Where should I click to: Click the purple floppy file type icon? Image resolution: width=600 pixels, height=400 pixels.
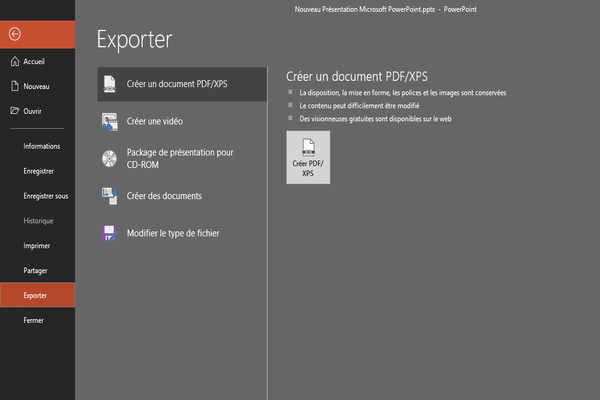109,233
